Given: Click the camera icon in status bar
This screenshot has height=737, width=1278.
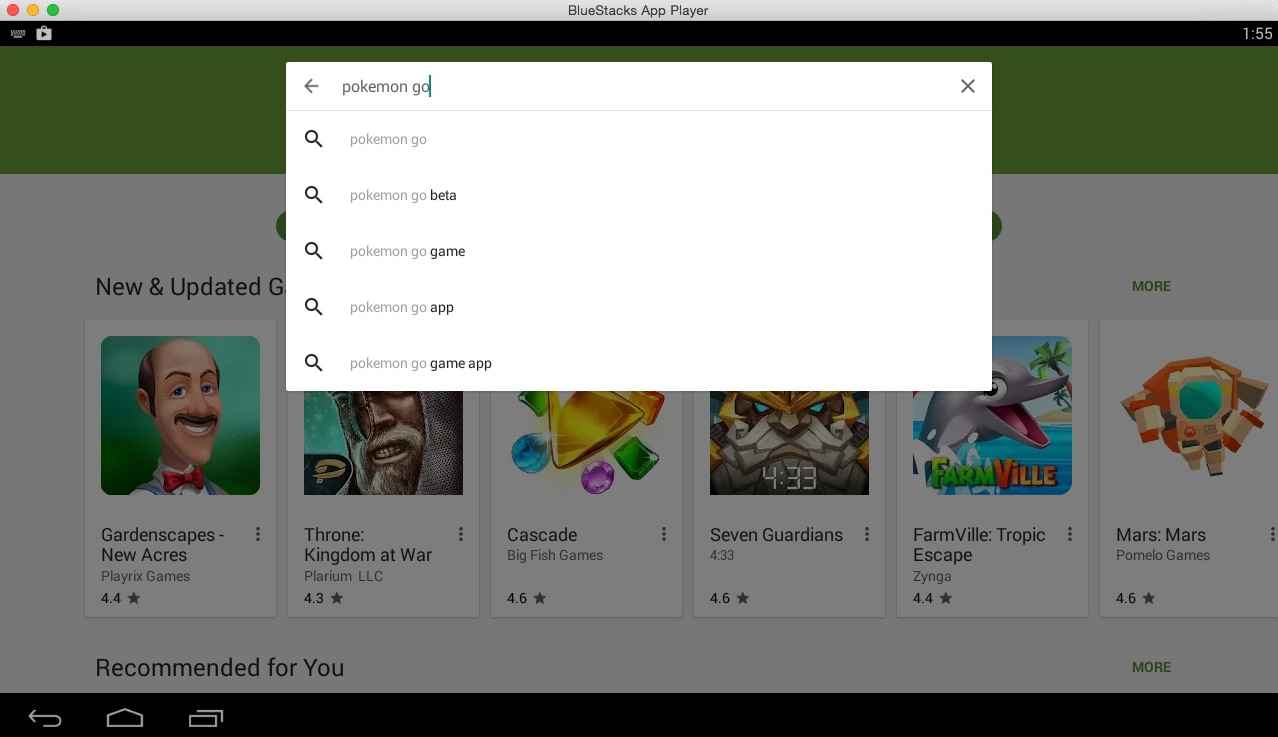Looking at the screenshot, I should [x=44, y=33].
